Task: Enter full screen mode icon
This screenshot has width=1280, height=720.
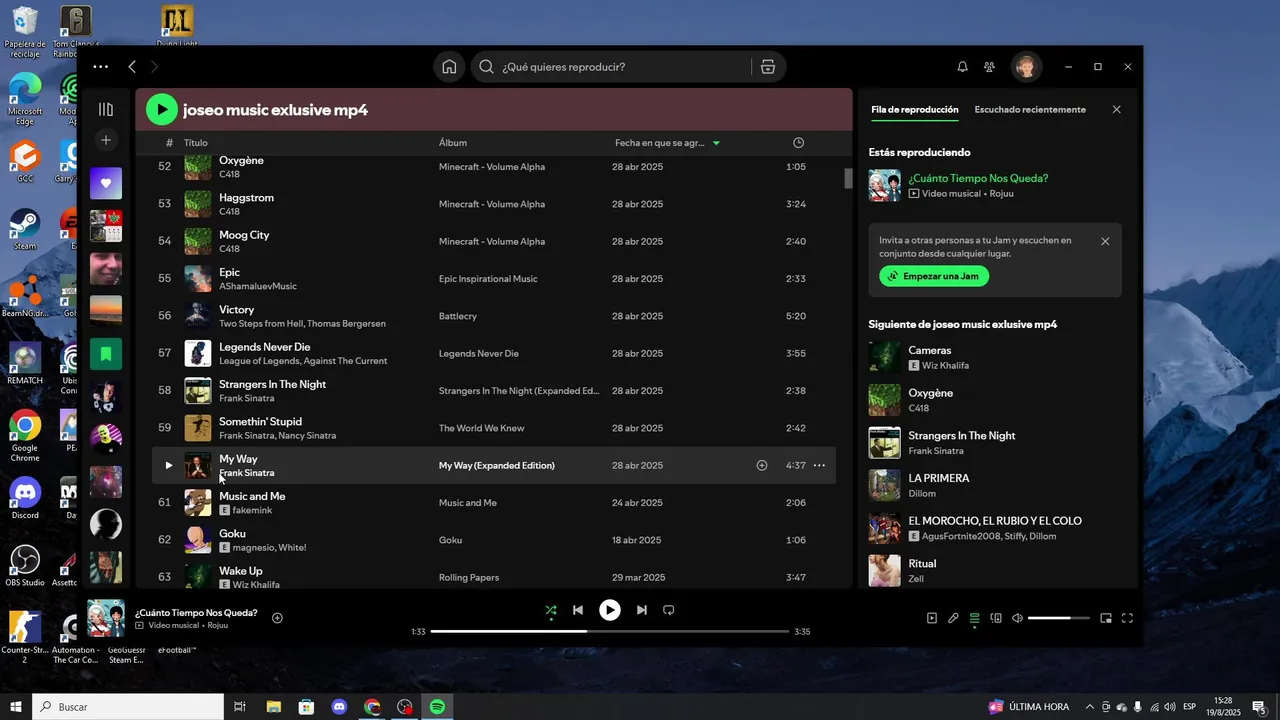Action: coord(1127,618)
